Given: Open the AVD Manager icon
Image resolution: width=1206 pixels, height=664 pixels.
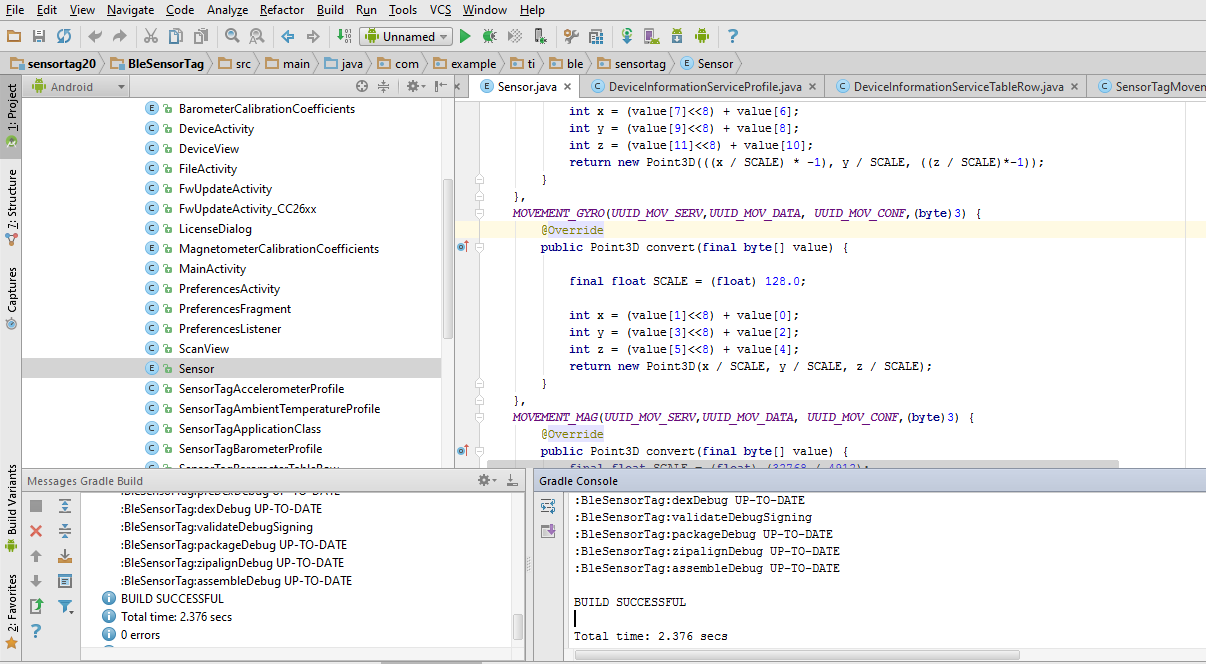Looking at the screenshot, I should tap(651, 36).
